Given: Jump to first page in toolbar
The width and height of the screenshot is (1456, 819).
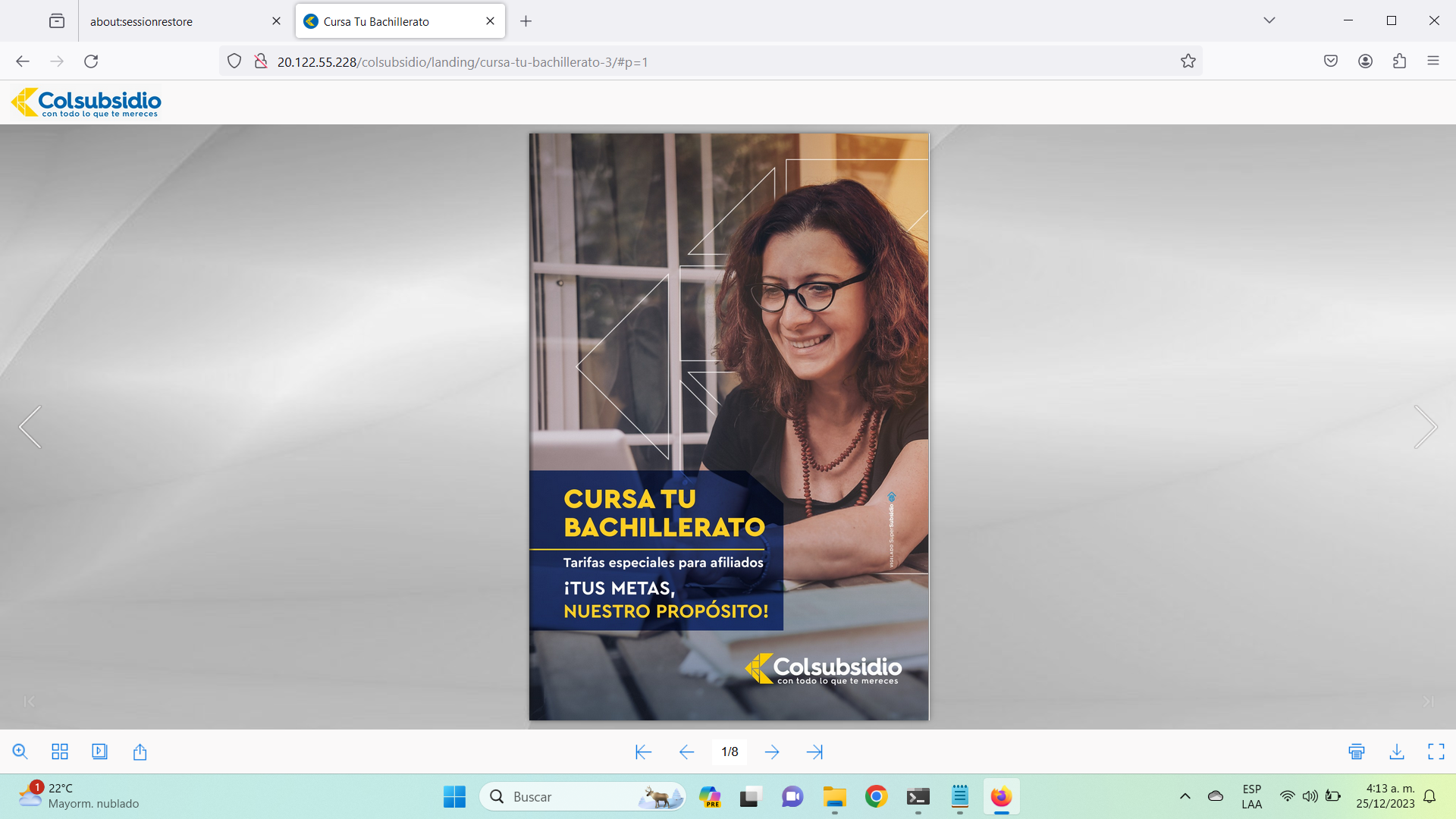Looking at the screenshot, I should click(x=643, y=752).
